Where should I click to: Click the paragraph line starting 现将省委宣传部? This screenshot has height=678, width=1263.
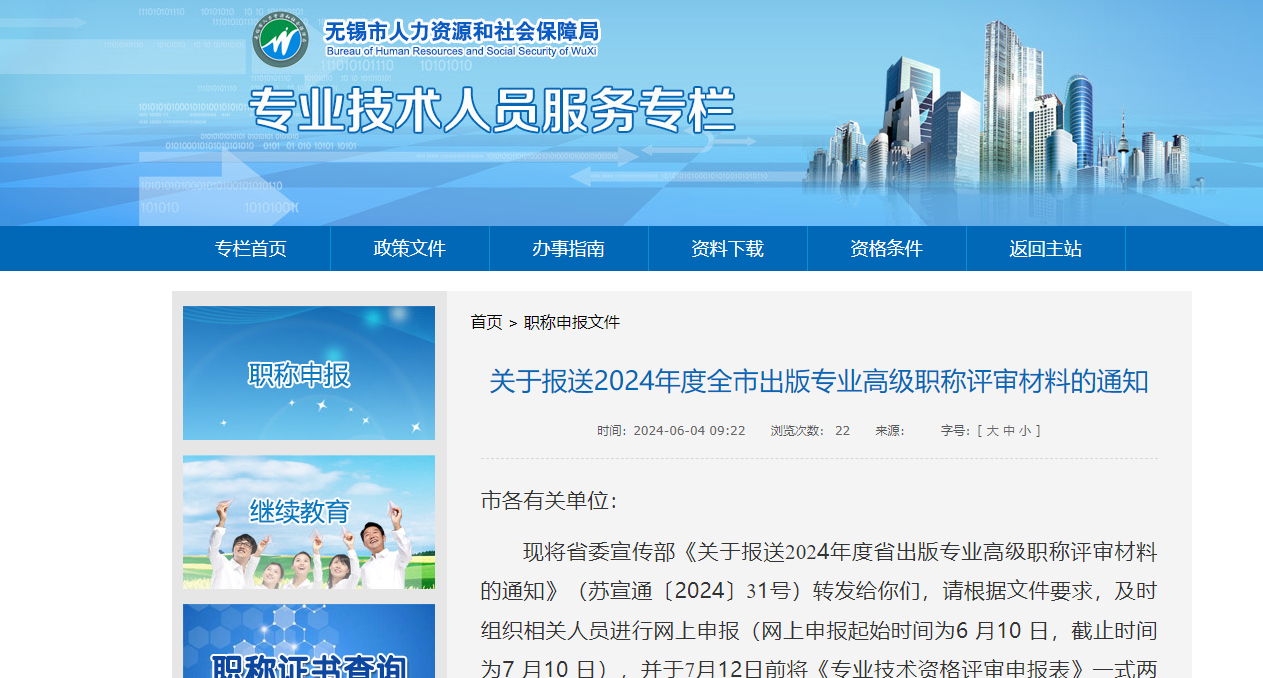pyautogui.click(x=840, y=552)
